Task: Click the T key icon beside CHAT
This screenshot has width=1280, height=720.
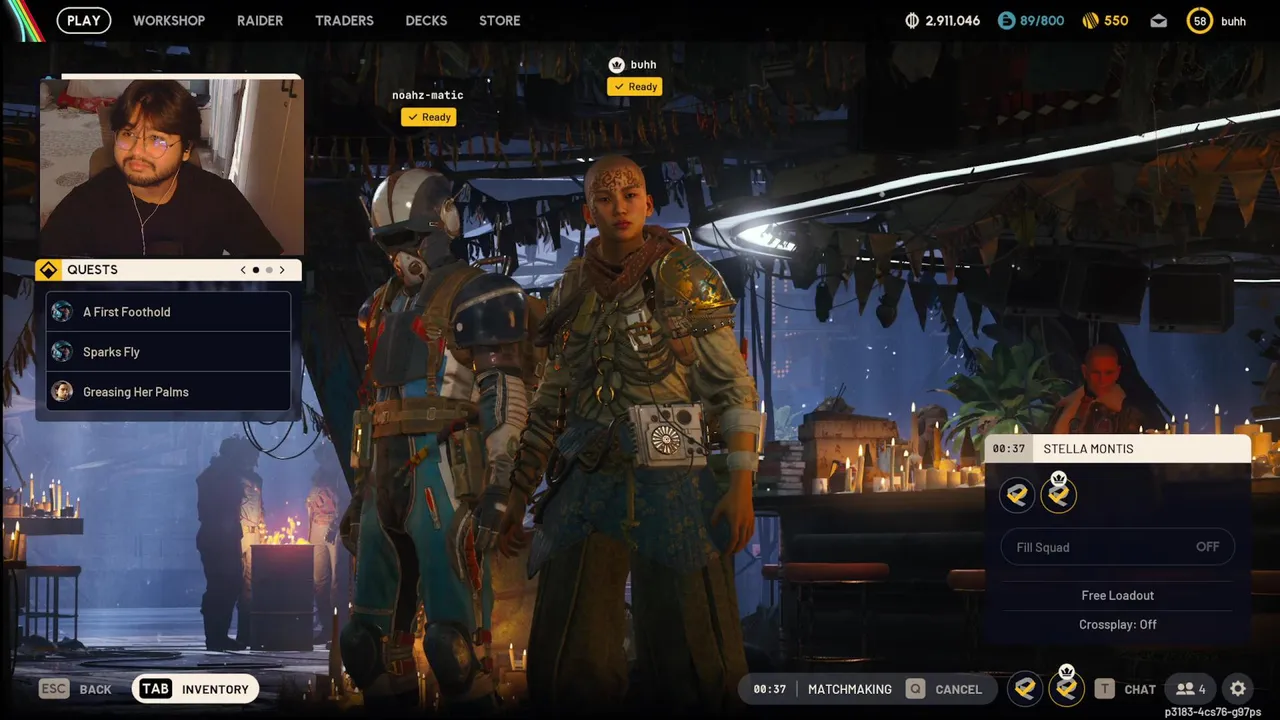Action: [x=1104, y=689]
